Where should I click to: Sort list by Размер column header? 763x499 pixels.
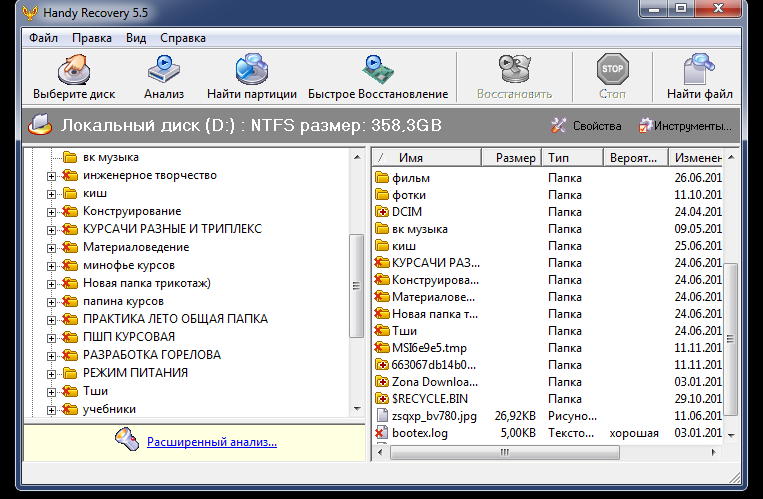[511, 158]
